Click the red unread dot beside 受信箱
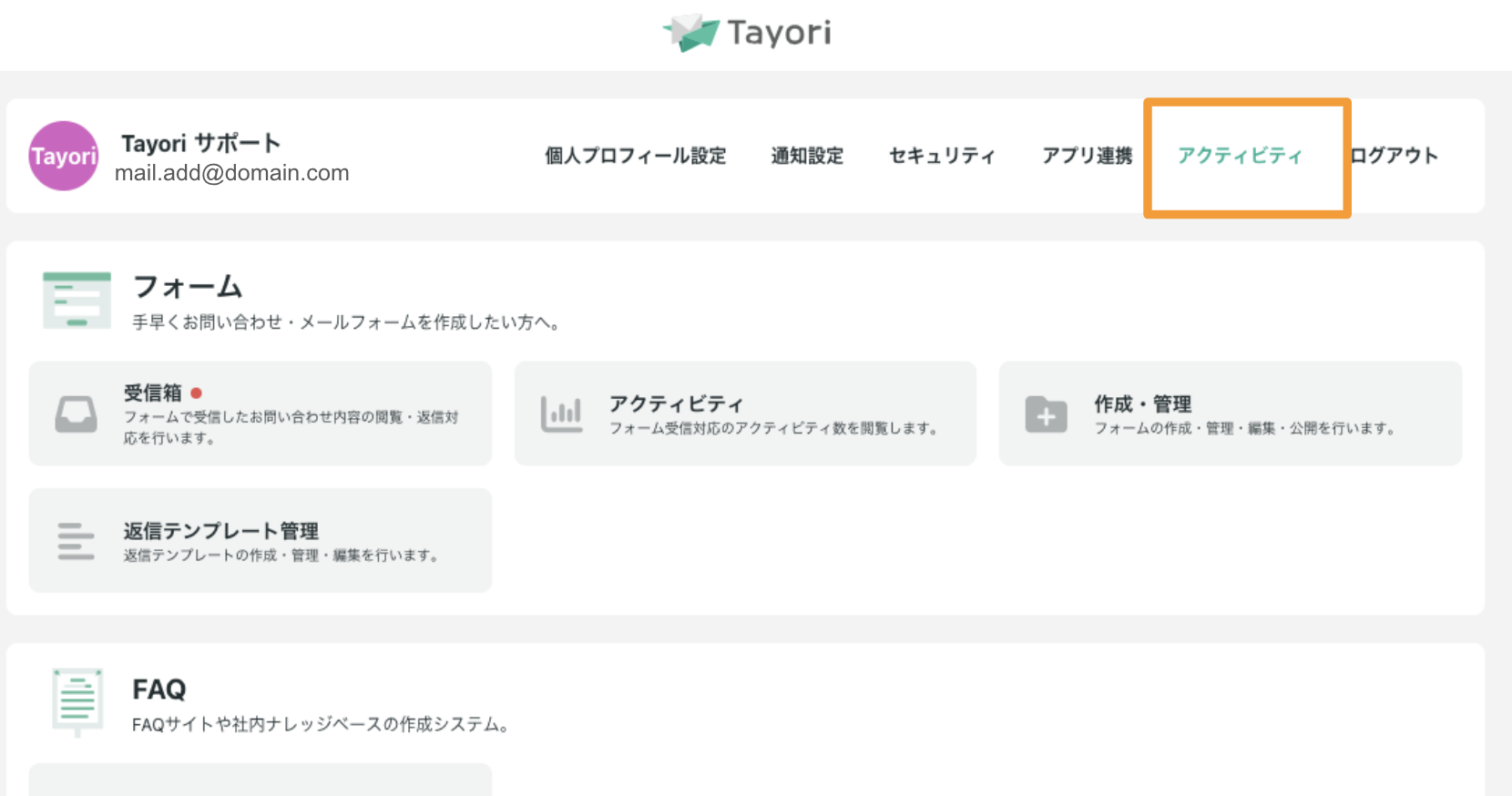This screenshot has width=1512, height=796. click(196, 393)
